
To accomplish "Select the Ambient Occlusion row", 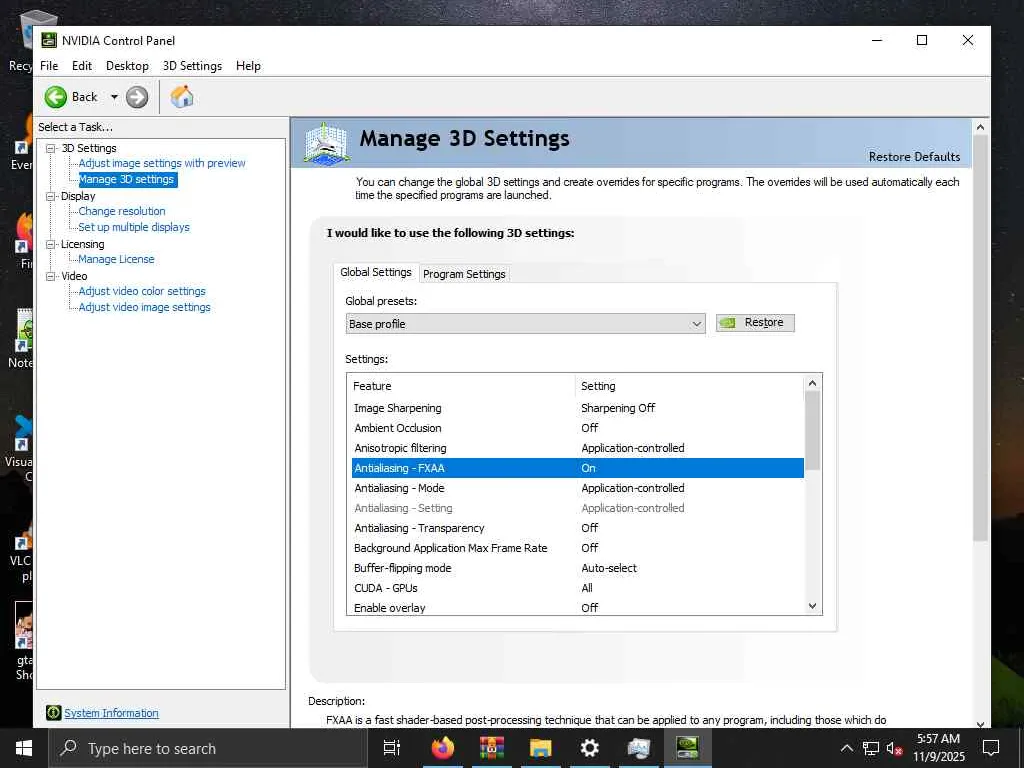I will [x=577, y=428].
